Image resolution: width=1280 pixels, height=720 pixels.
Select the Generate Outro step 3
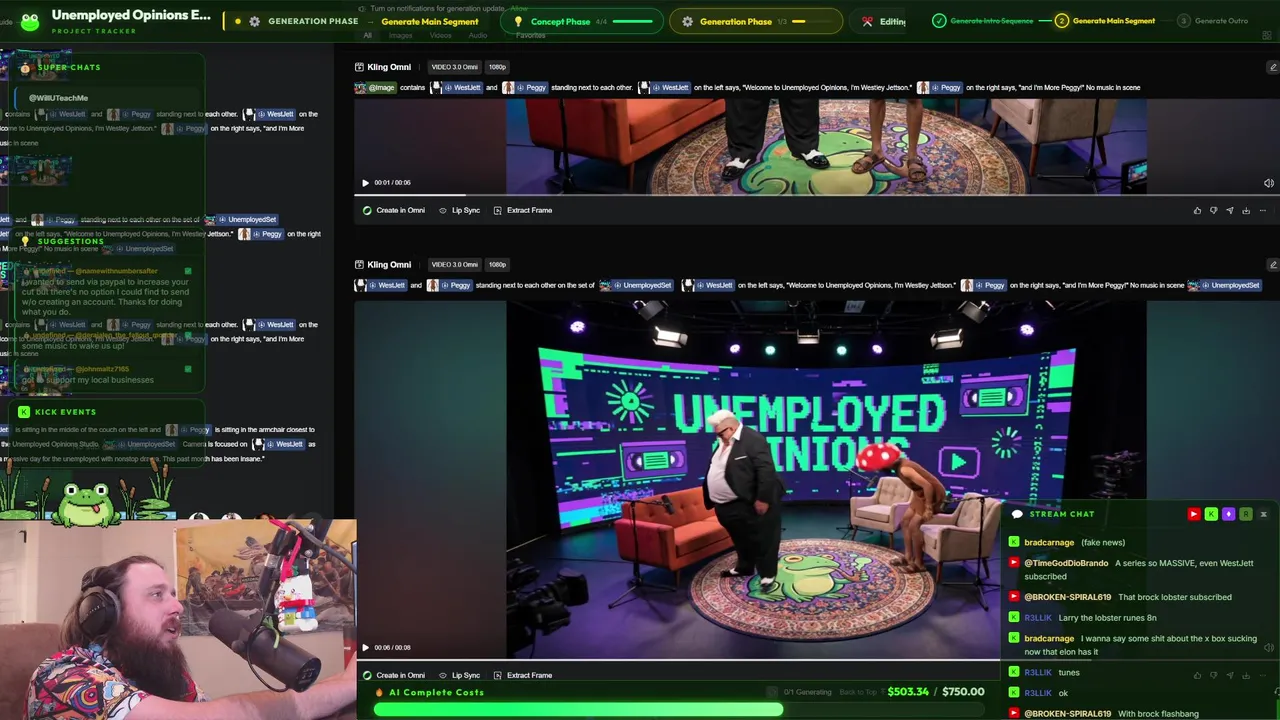click(1212, 21)
